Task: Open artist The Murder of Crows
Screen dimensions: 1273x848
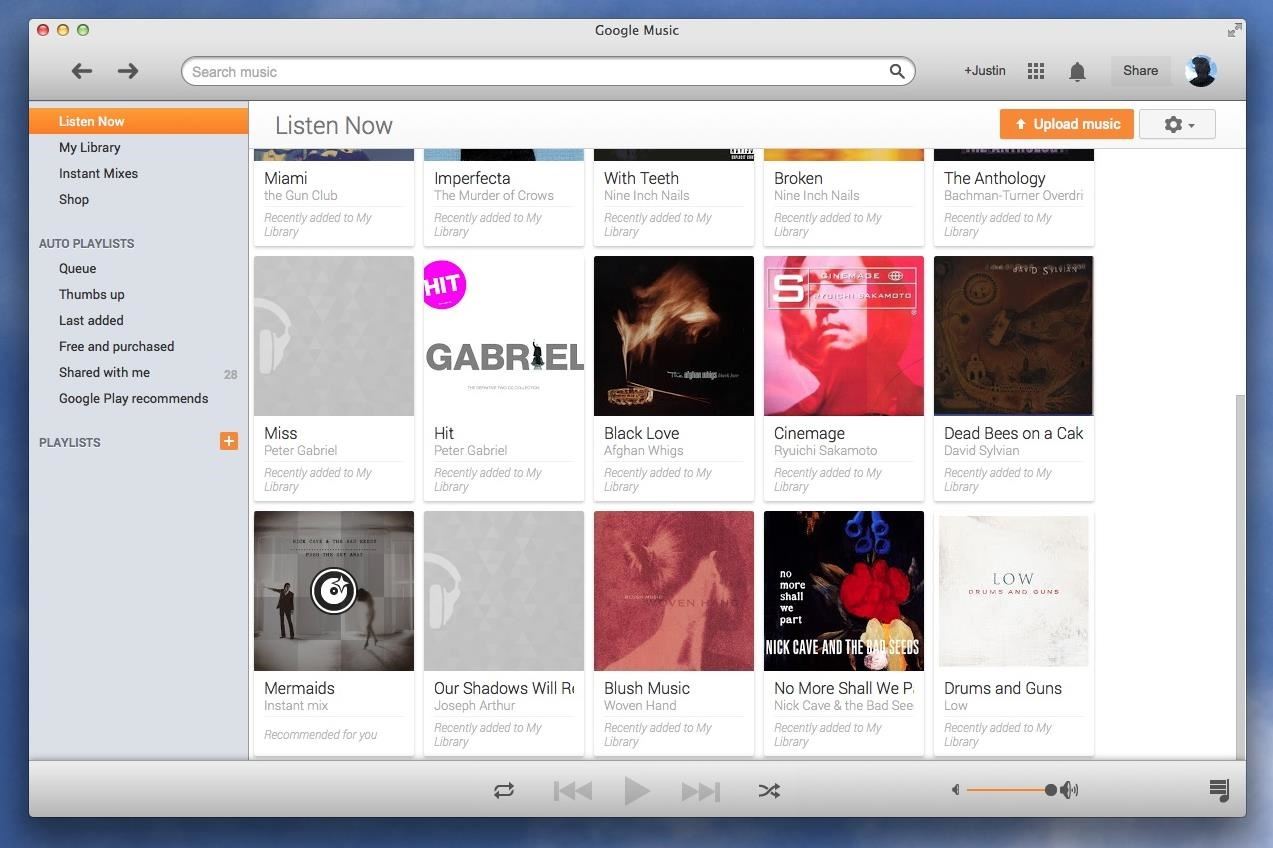Action: [494, 196]
